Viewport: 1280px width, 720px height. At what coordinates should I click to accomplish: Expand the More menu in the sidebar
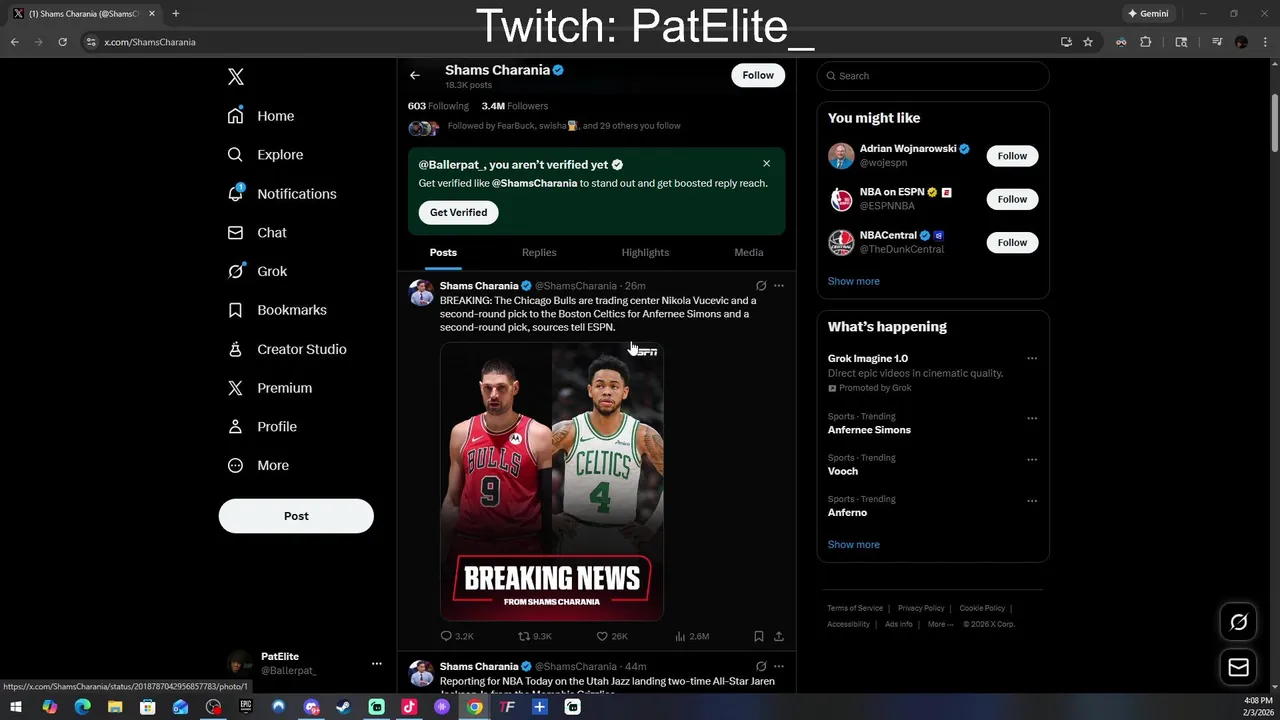click(x=258, y=466)
